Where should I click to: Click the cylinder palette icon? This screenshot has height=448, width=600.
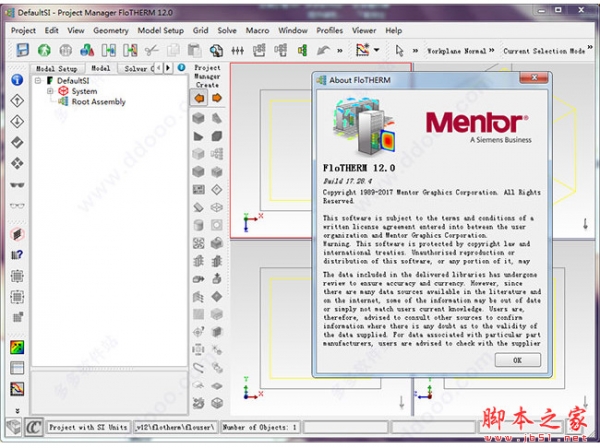198,225
